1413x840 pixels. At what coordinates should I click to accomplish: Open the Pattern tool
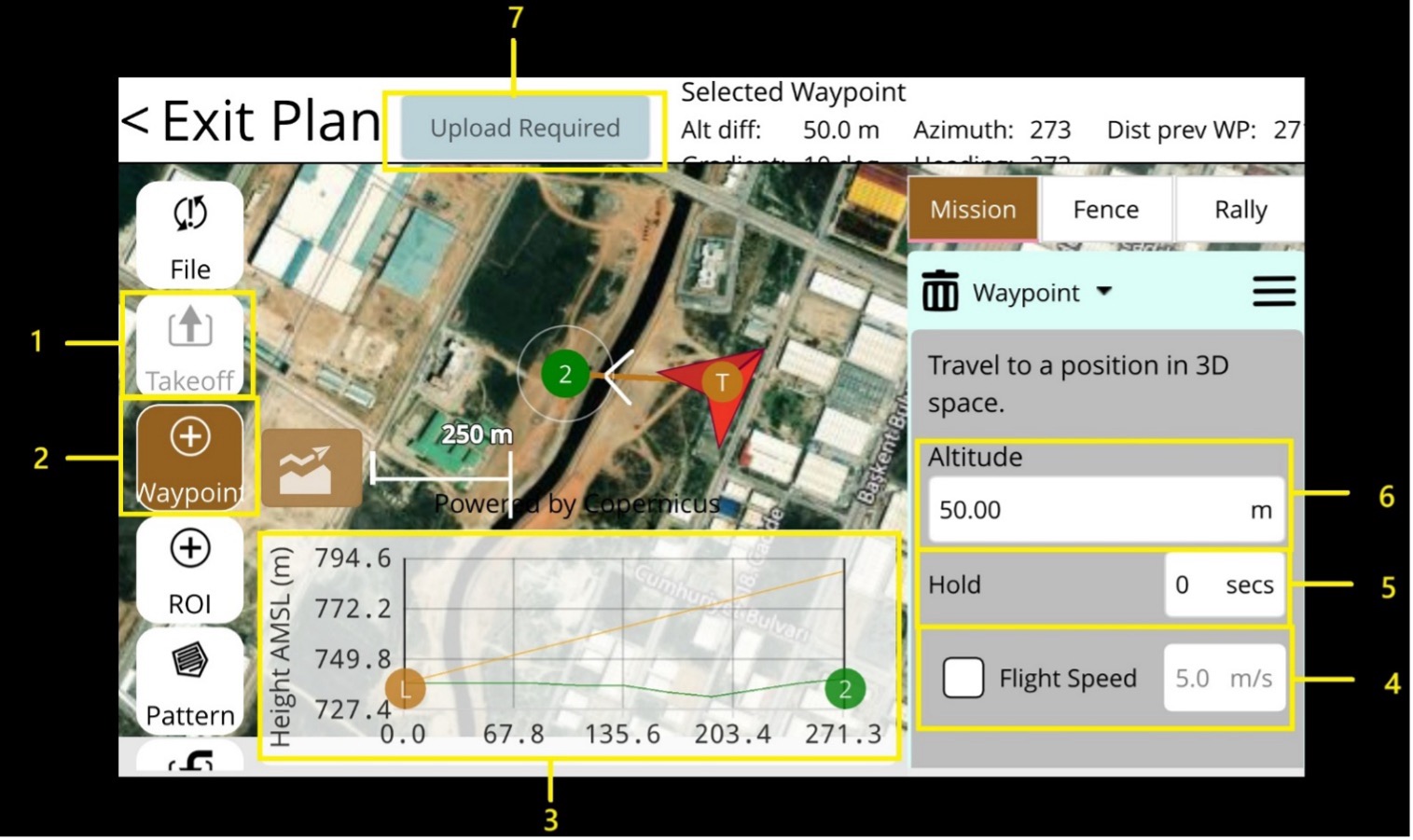(x=189, y=681)
